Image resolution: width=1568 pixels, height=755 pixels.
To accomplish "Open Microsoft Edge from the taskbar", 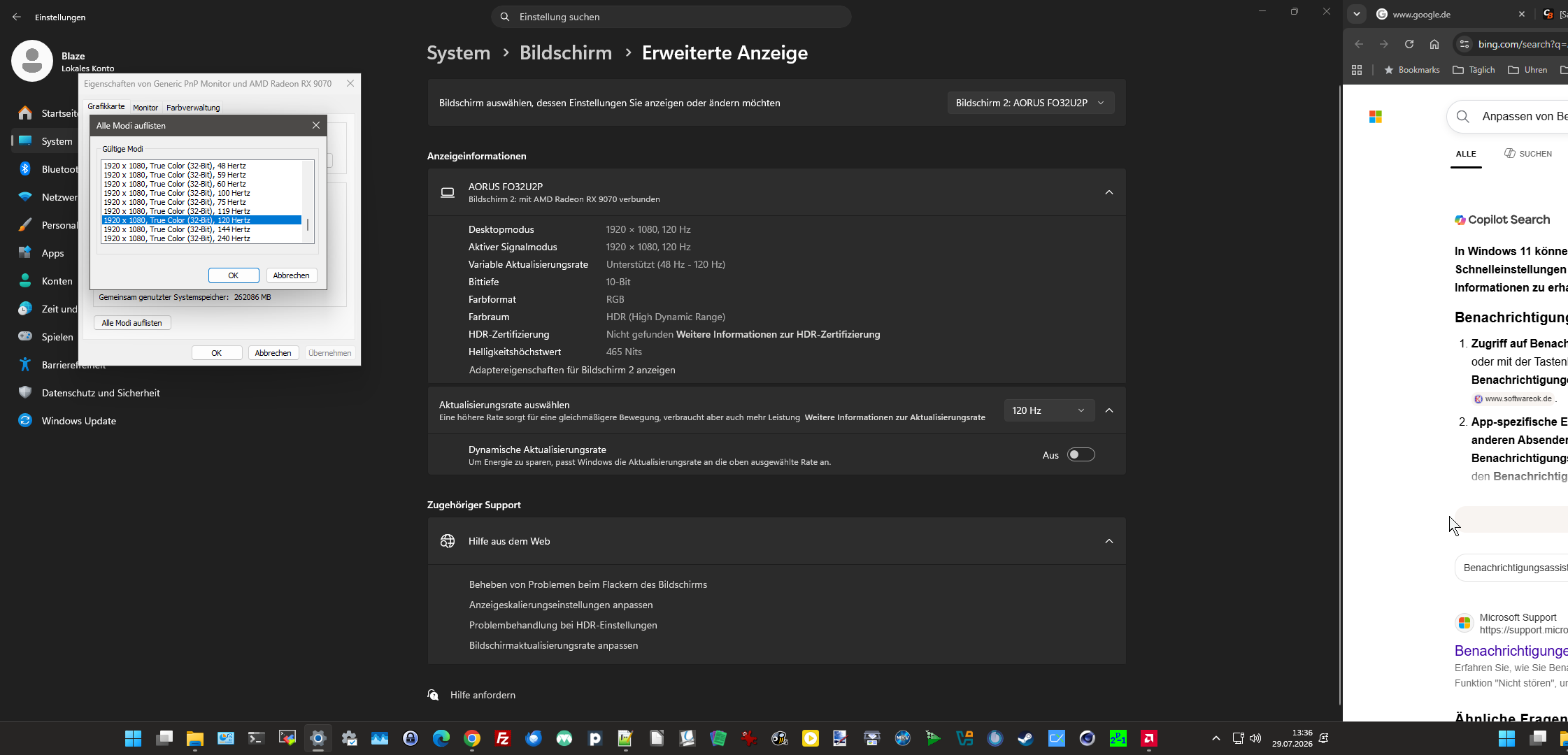I will pyautogui.click(x=441, y=738).
